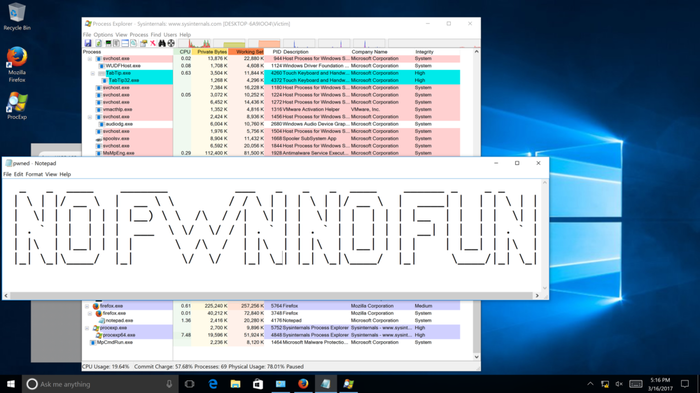
Task: Open Microsoft Edge from the taskbar
Action: pos(213,384)
